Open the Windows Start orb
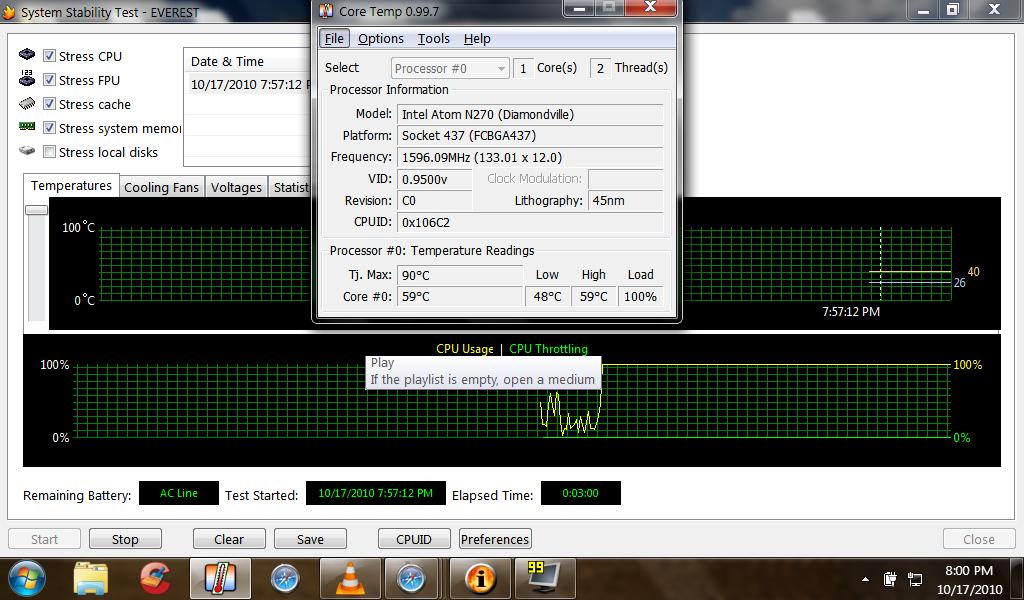The height and width of the screenshot is (600, 1024). (25, 578)
